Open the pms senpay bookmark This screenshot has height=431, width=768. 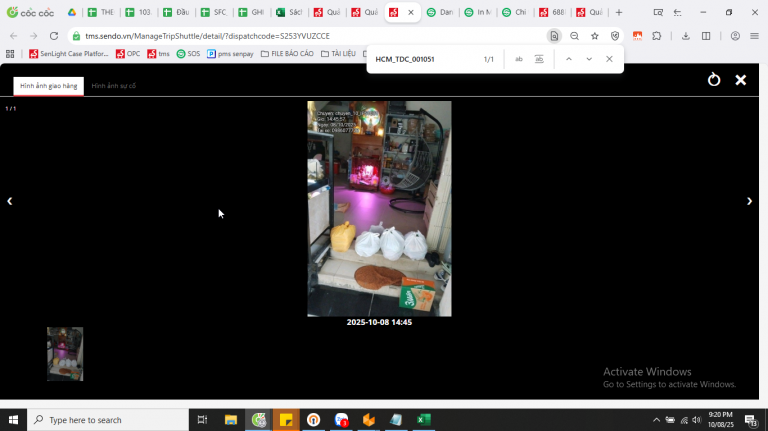230,53
